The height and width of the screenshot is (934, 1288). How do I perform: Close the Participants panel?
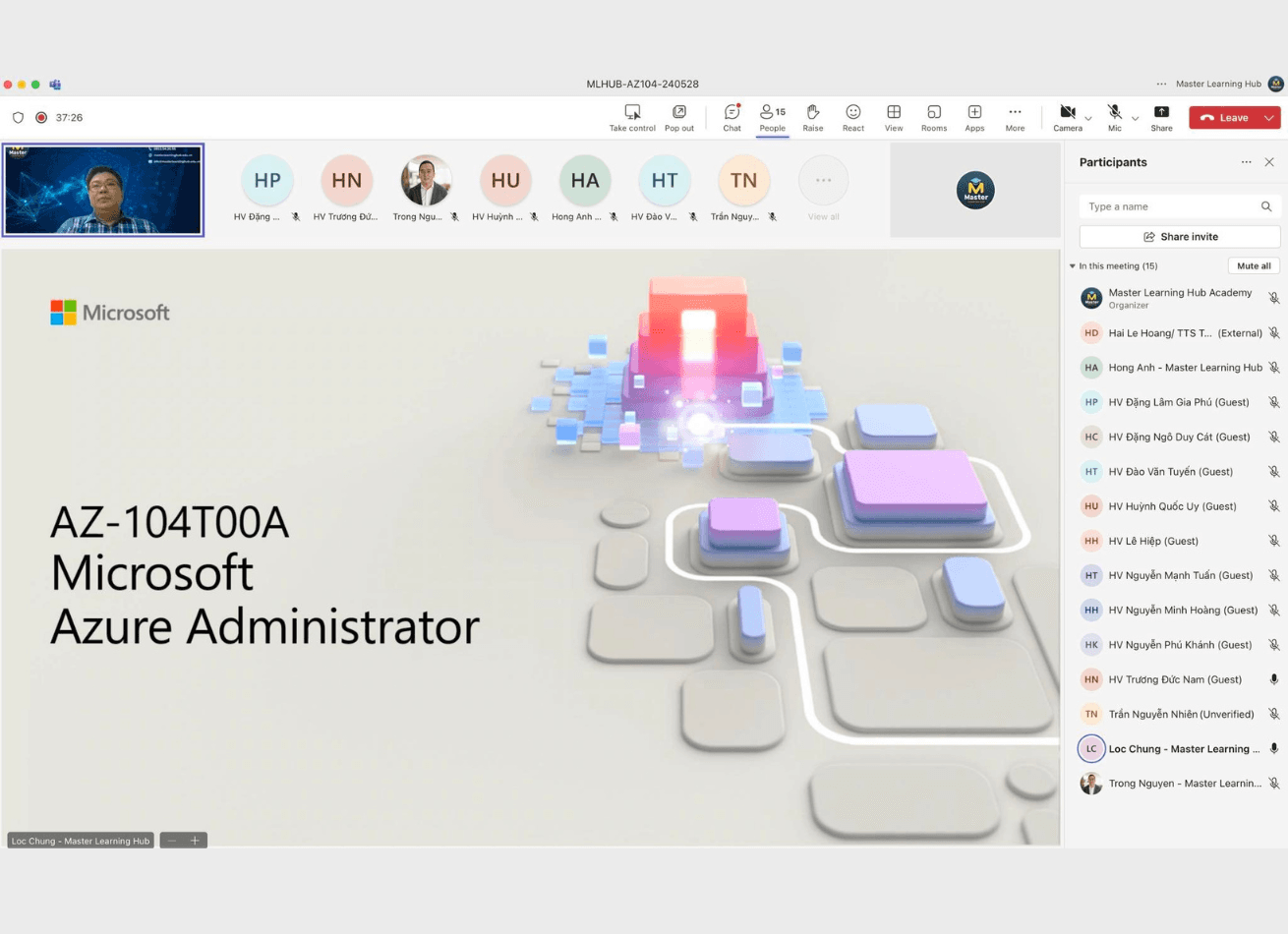(x=1269, y=162)
